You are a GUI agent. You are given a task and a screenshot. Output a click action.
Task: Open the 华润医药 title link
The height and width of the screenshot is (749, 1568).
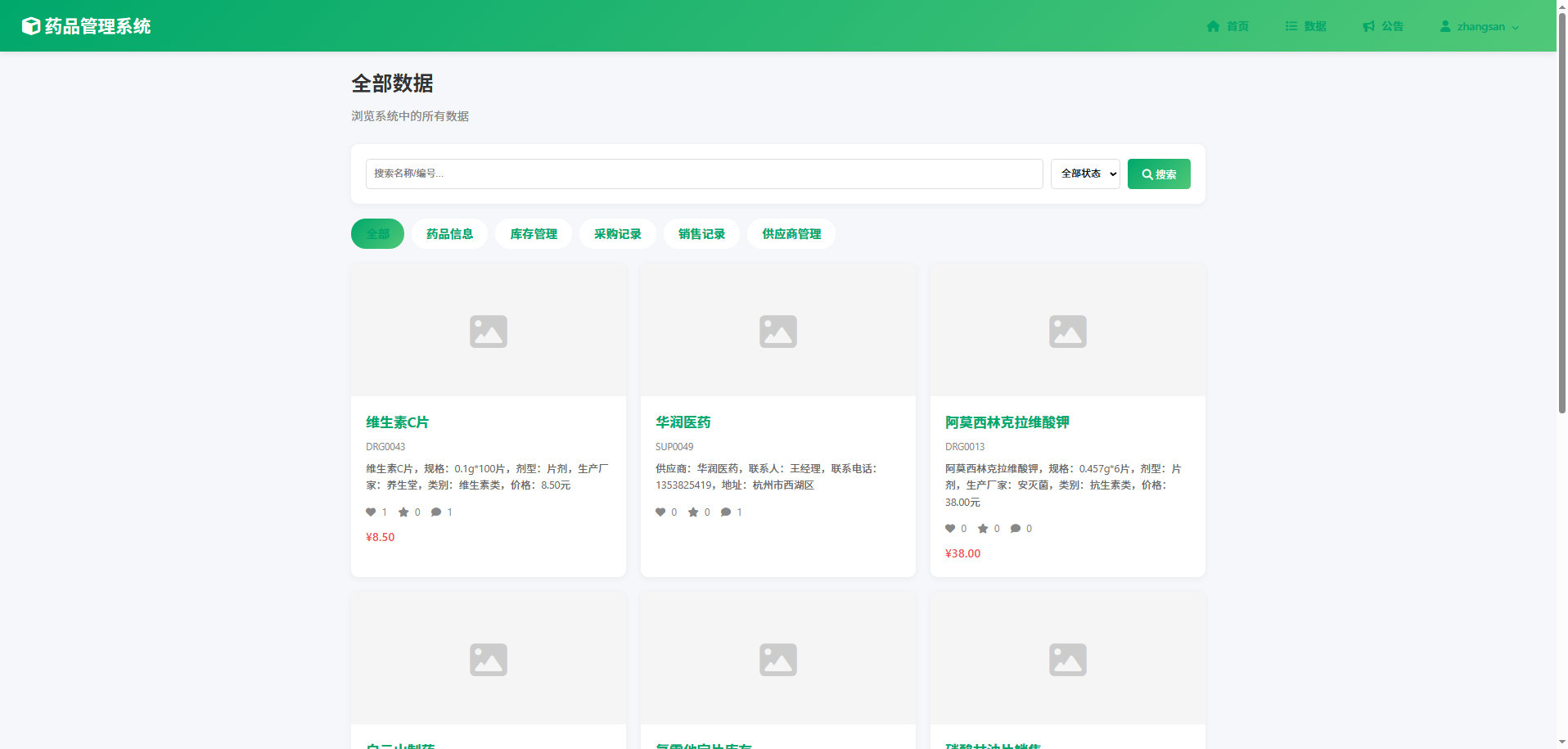tap(683, 422)
